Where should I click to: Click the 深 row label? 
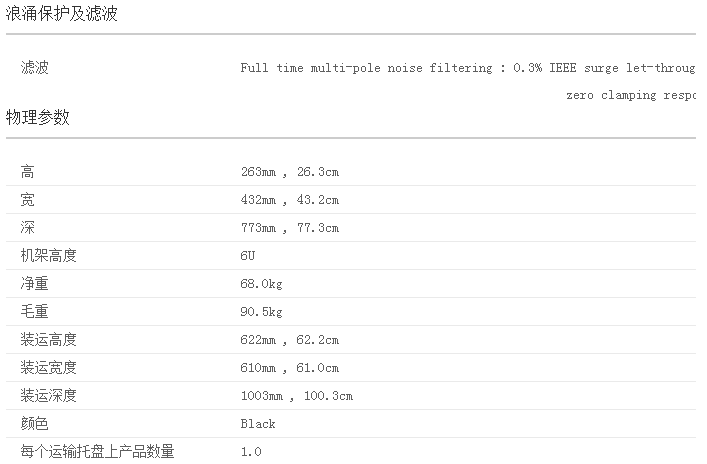28,228
